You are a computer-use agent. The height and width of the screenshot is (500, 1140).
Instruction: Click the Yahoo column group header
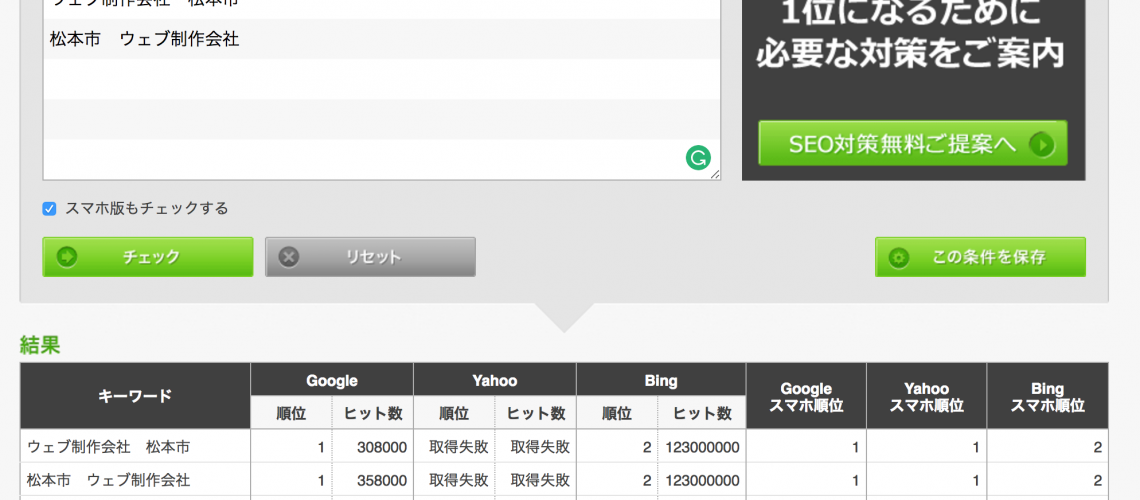[x=494, y=379]
